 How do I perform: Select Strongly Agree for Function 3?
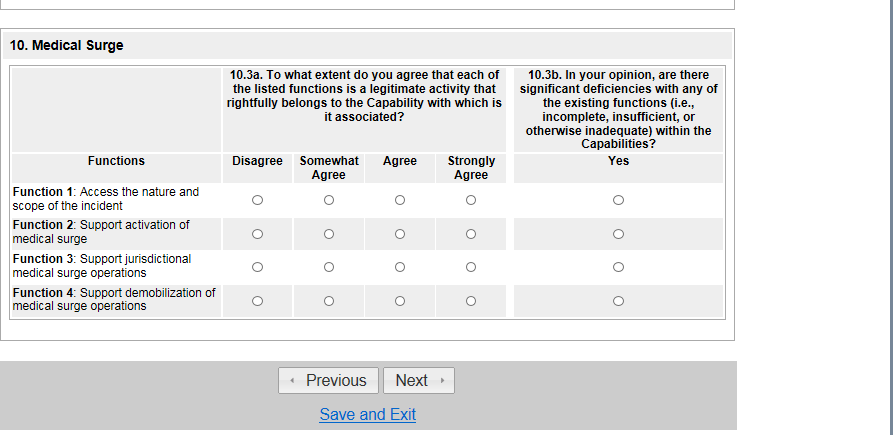click(x=471, y=267)
